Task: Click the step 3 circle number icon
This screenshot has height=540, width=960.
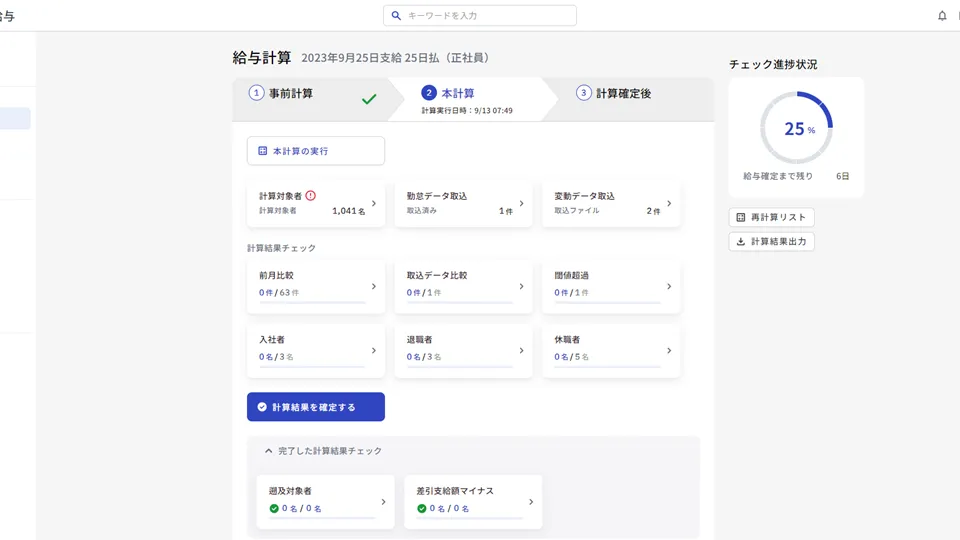Action: pos(583,92)
